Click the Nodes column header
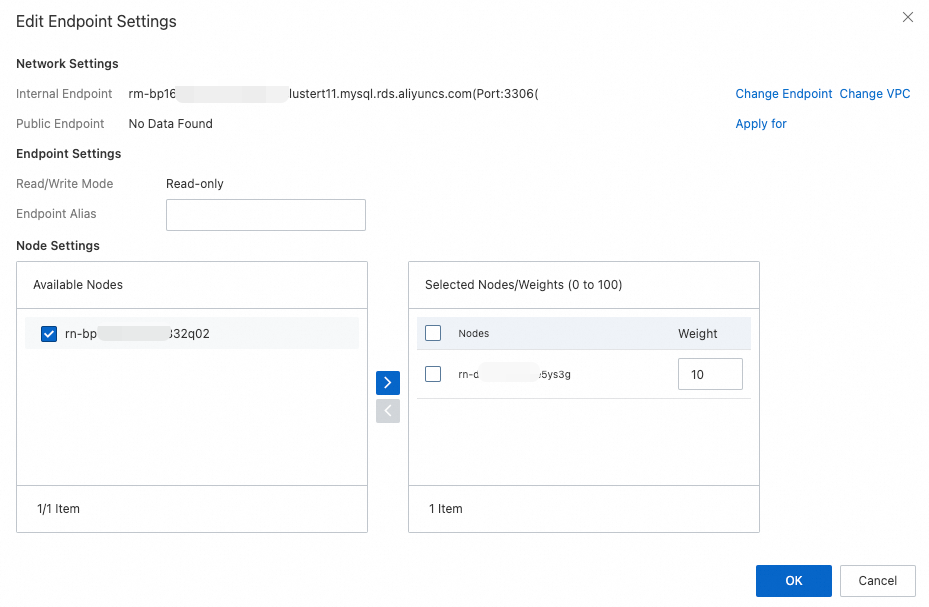Screen dimensions: 929x607 point(473,334)
